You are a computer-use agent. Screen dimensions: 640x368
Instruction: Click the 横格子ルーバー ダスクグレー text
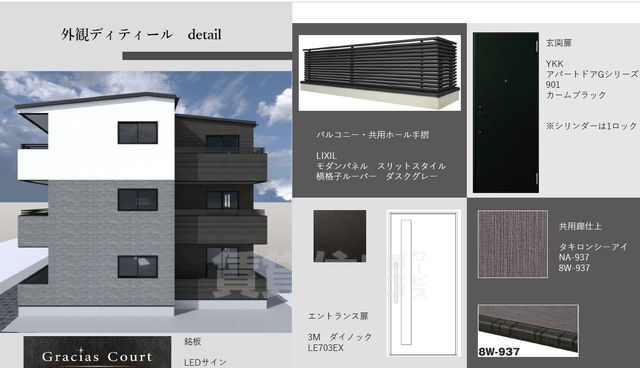pyautogui.click(x=377, y=176)
